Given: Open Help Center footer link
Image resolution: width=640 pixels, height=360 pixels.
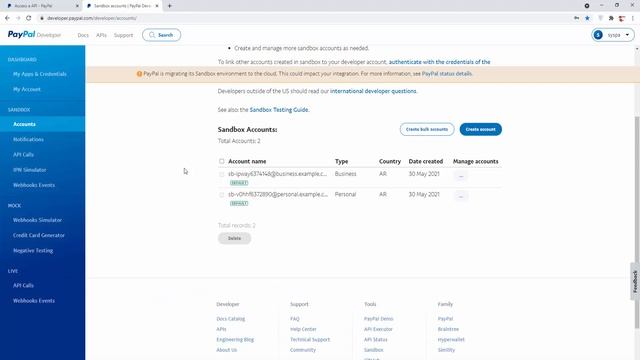Looking at the screenshot, I should tap(303, 329).
